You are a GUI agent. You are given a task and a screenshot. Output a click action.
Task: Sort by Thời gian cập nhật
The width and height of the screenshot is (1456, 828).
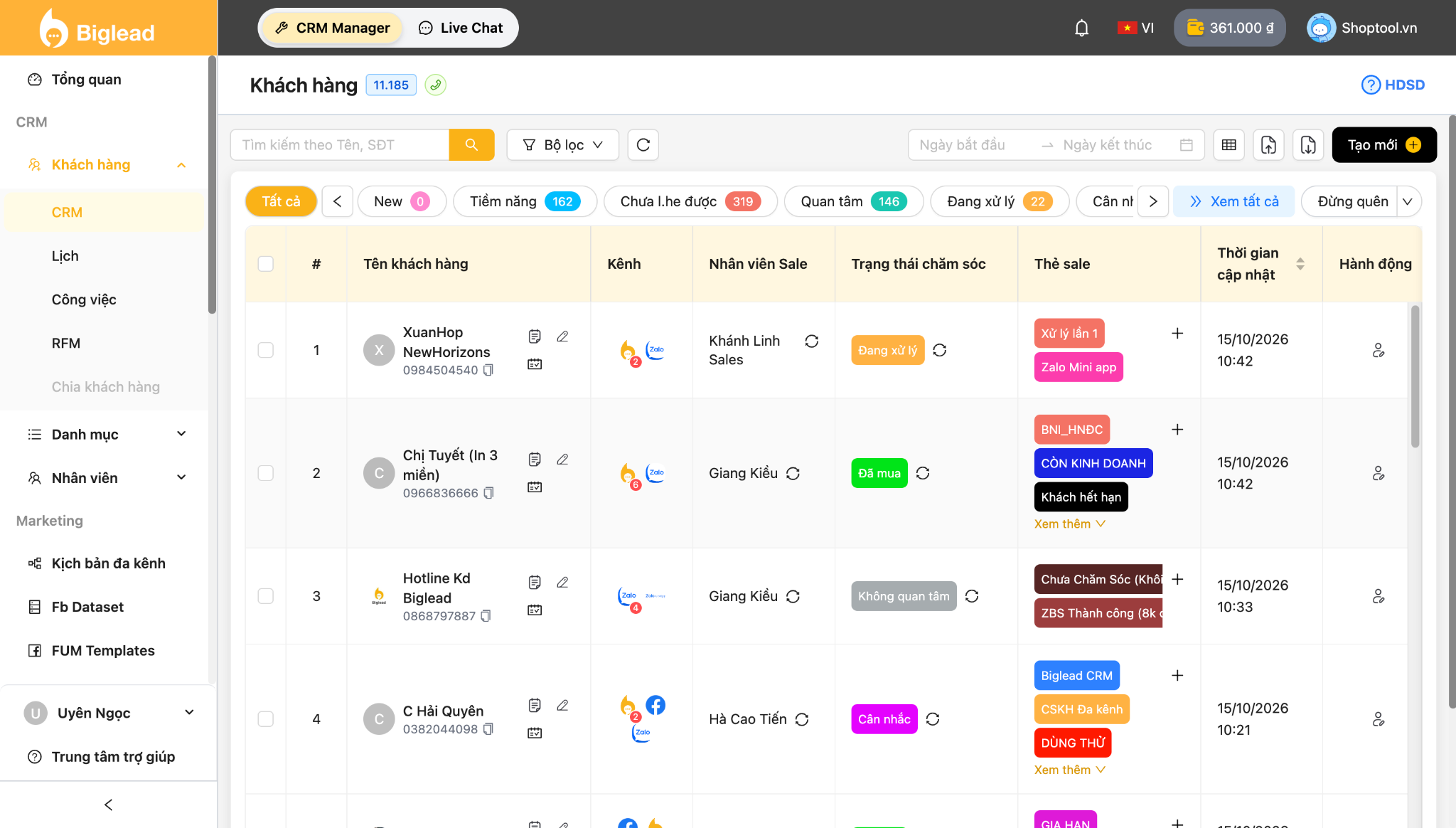1300,264
